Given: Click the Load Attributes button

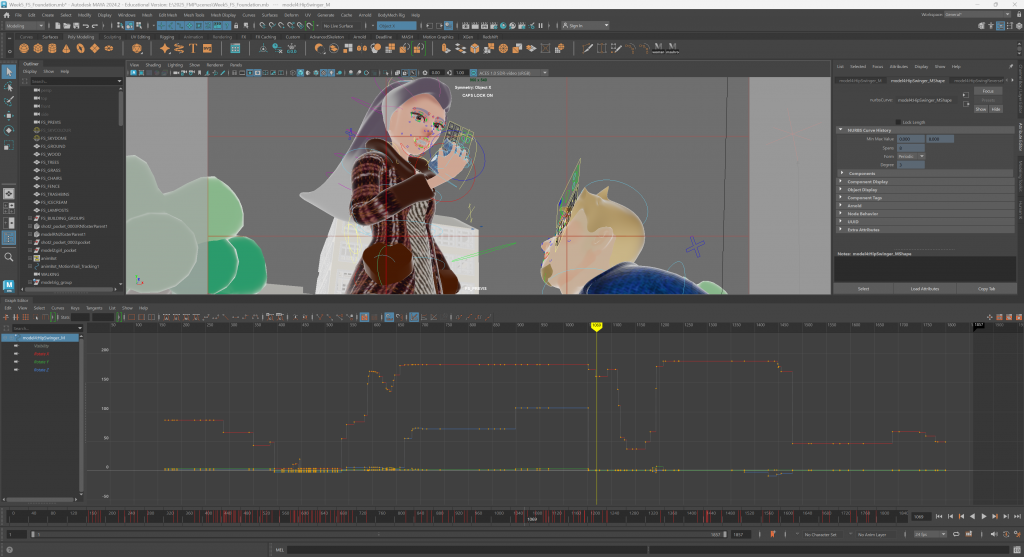Looking at the screenshot, I should [x=923, y=288].
